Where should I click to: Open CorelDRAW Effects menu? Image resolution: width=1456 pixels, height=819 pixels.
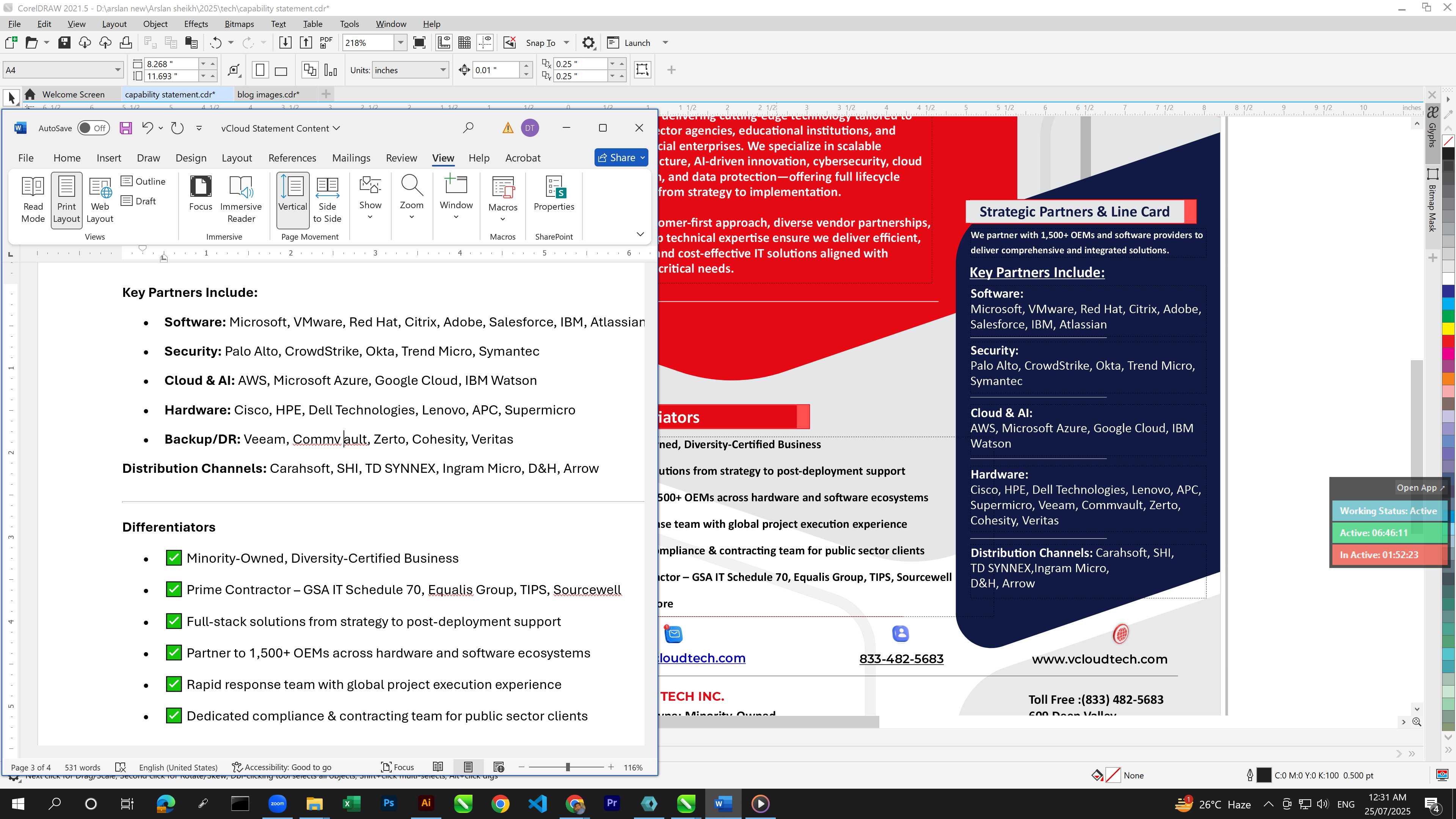click(196, 24)
